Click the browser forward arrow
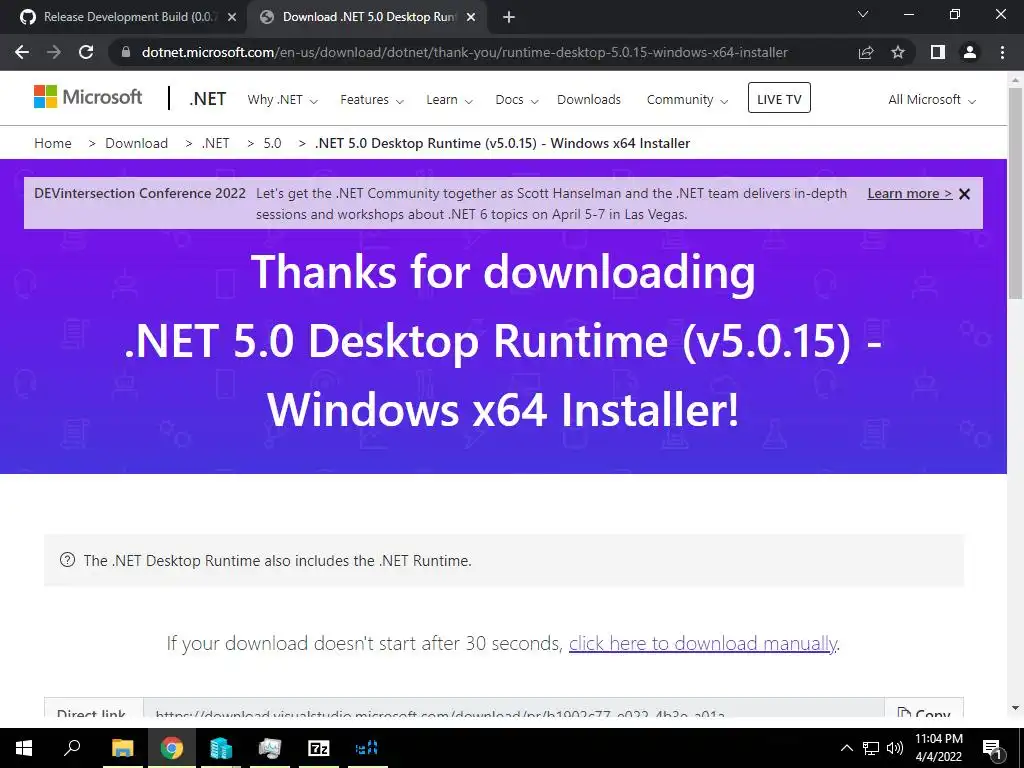The height and width of the screenshot is (768, 1024). (x=54, y=52)
